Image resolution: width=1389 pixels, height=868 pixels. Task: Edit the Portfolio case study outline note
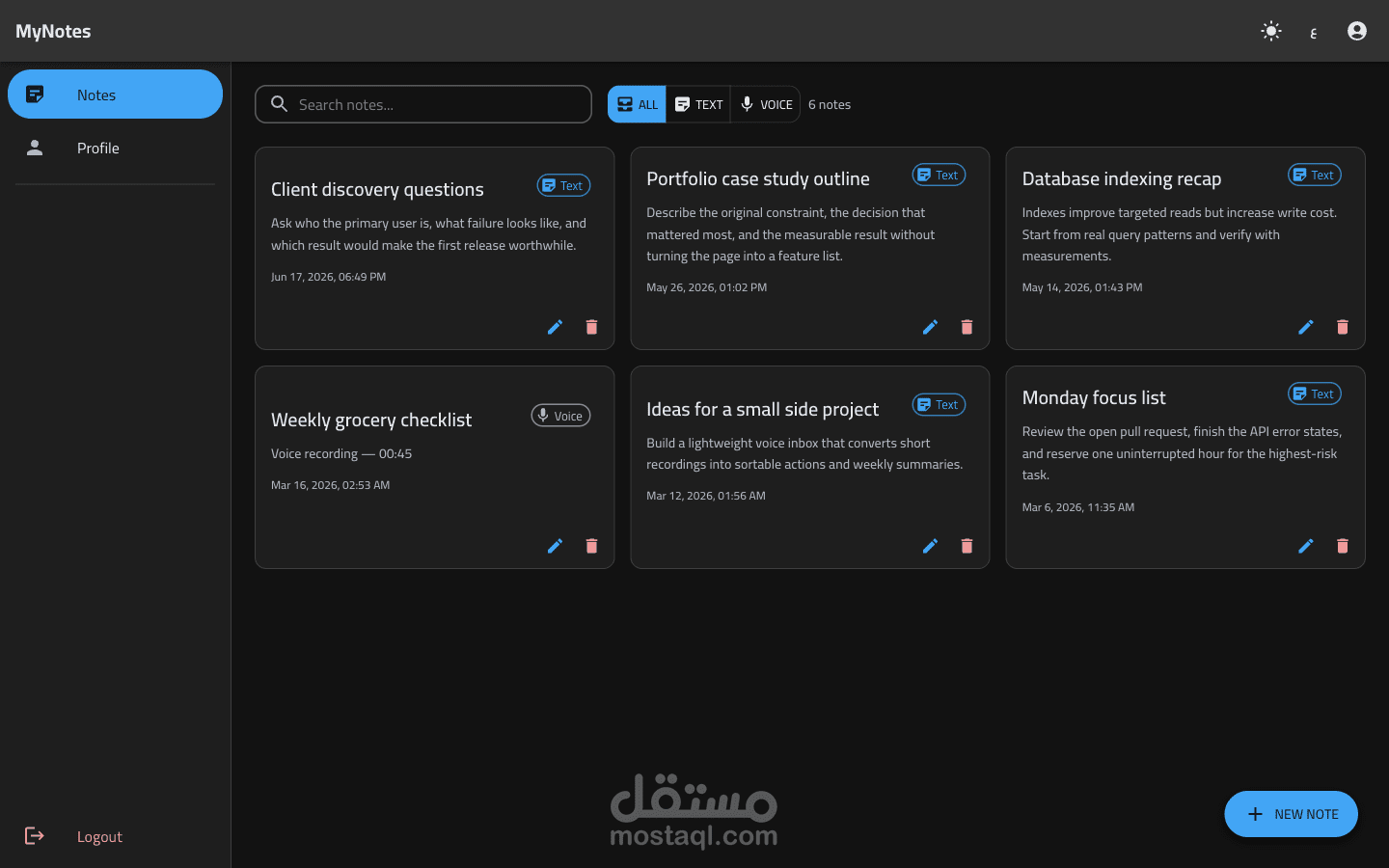tap(930, 327)
